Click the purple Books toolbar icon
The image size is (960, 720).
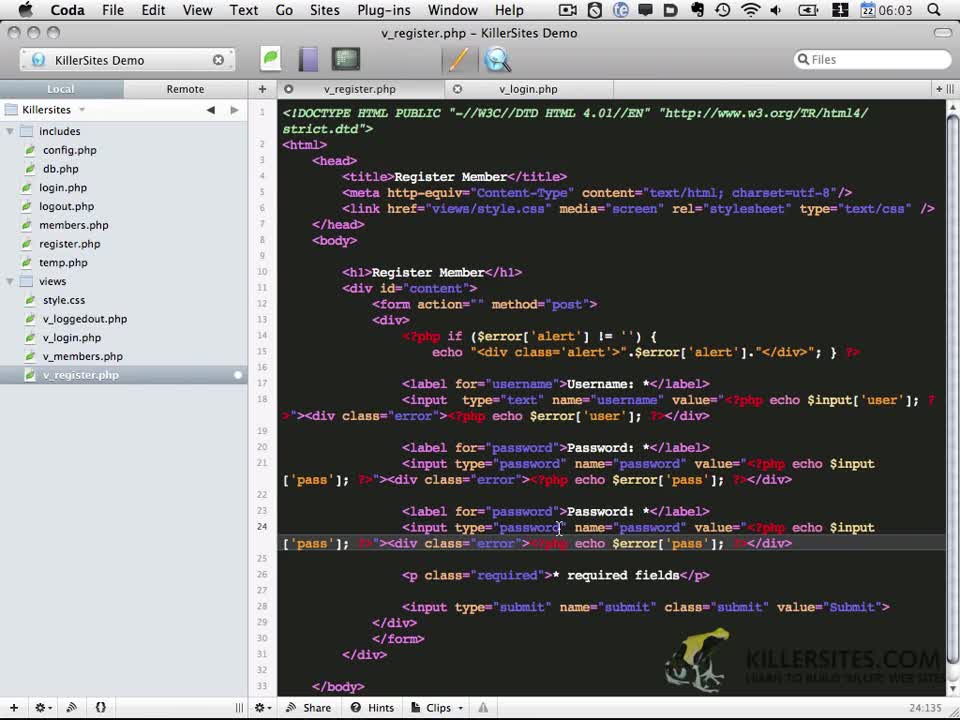coord(308,59)
